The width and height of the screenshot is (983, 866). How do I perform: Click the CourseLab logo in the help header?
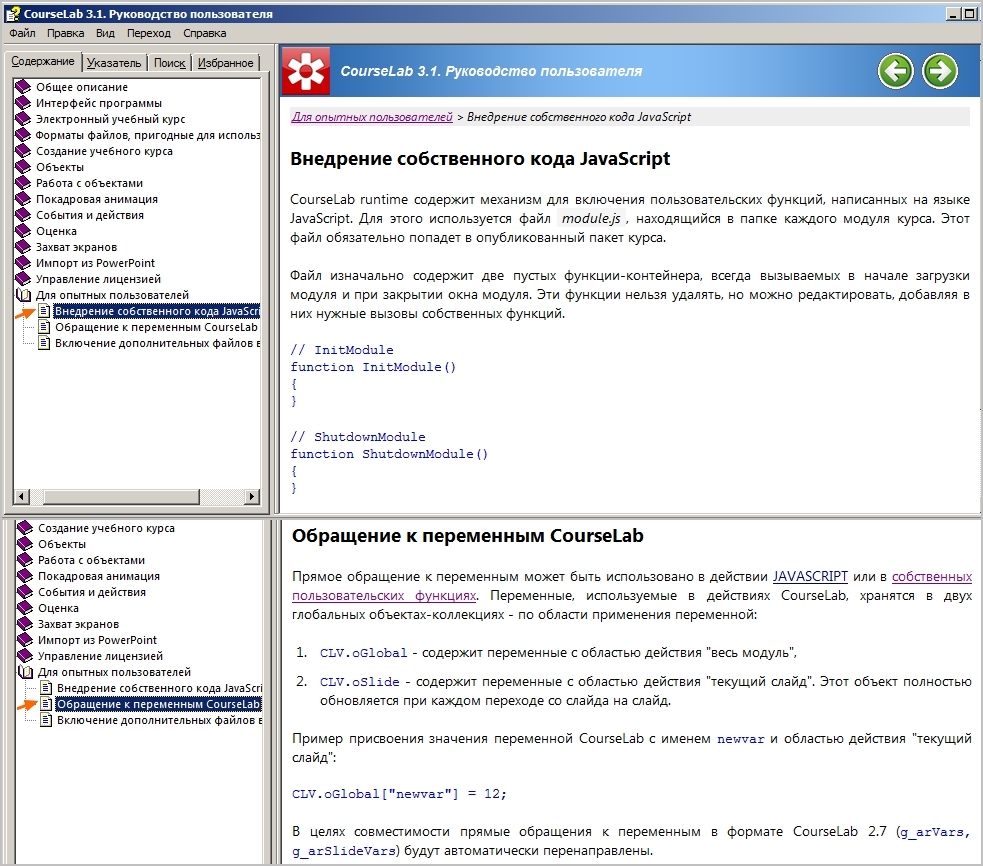[305, 70]
